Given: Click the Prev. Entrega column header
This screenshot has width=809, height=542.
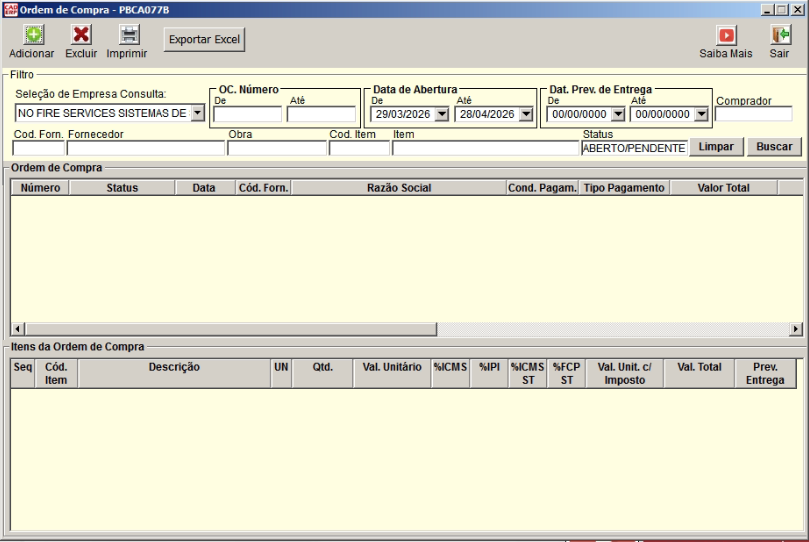Looking at the screenshot, I should click(x=765, y=373).
